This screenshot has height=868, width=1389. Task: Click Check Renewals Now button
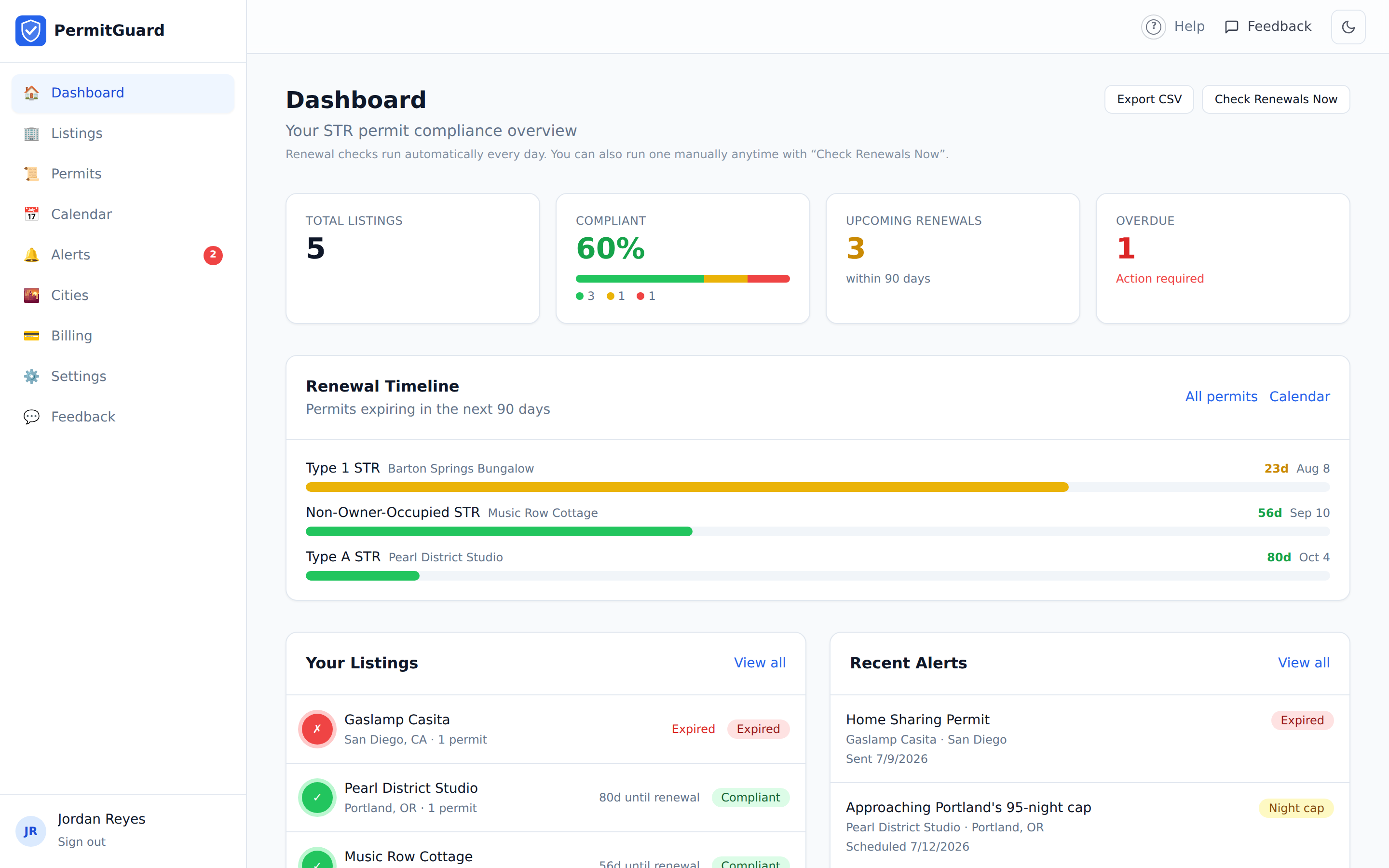coord(1275,99)
